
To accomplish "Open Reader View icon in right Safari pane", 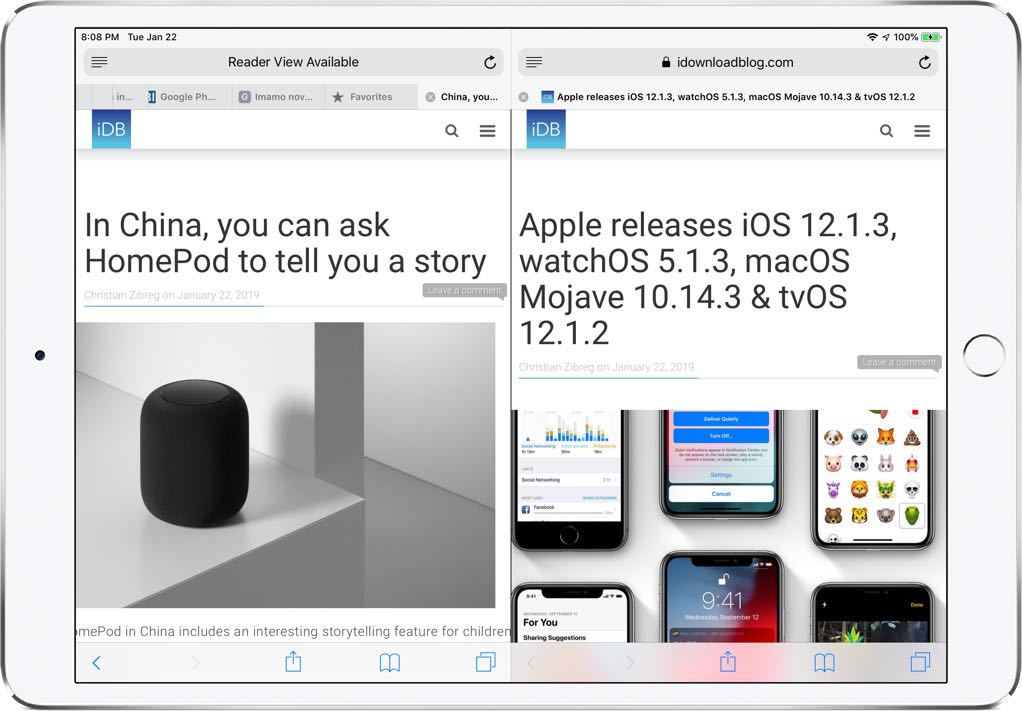I will 534,62.
